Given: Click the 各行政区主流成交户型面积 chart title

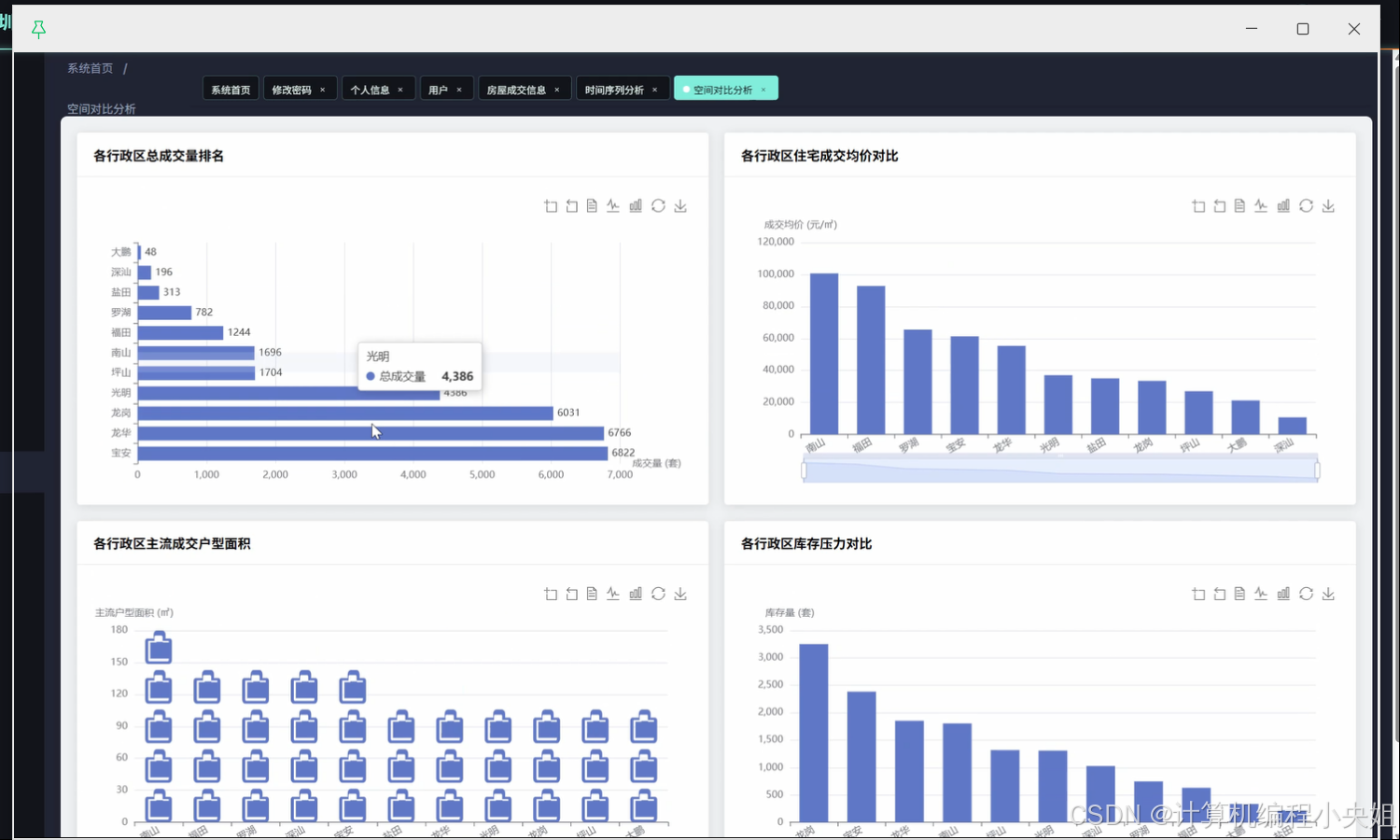Looking at the screenshot, I should 172,544.
